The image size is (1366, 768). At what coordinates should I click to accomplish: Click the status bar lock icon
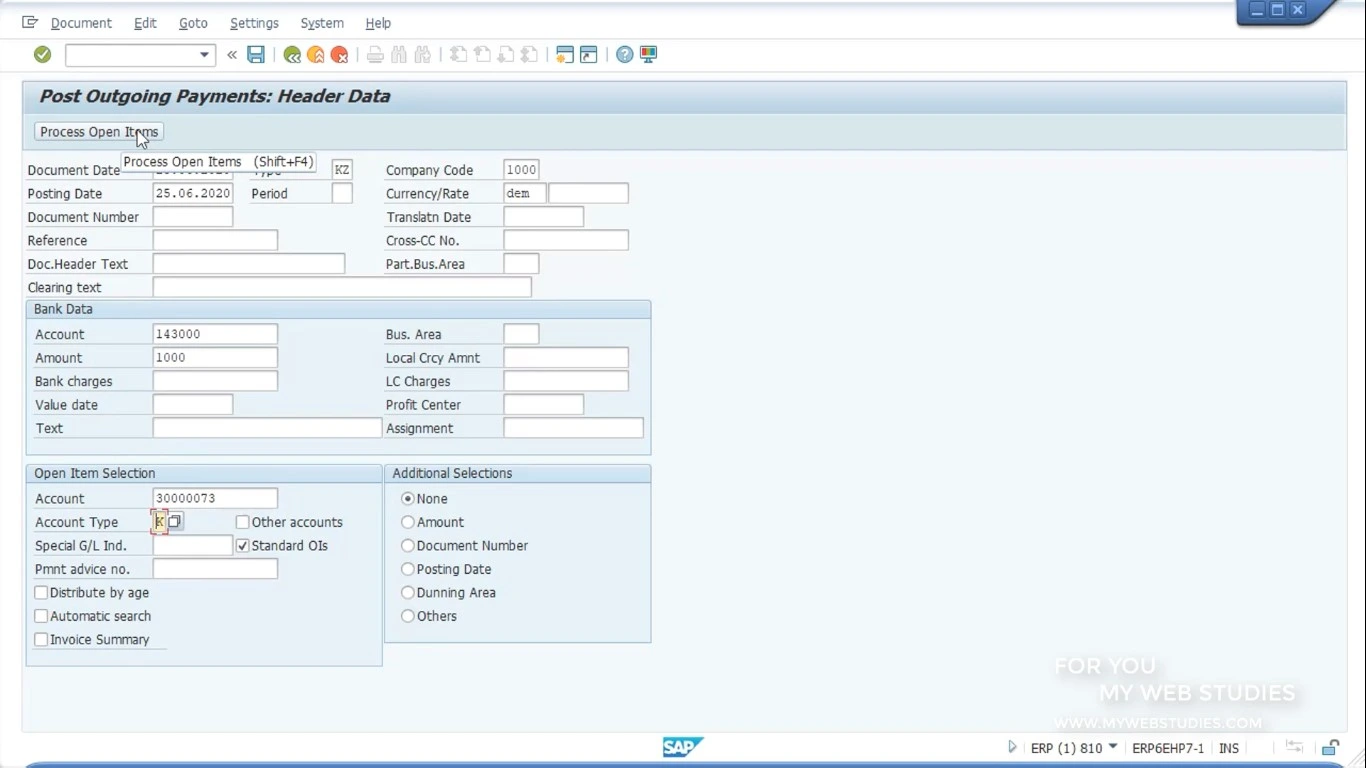pos(1330,748)
